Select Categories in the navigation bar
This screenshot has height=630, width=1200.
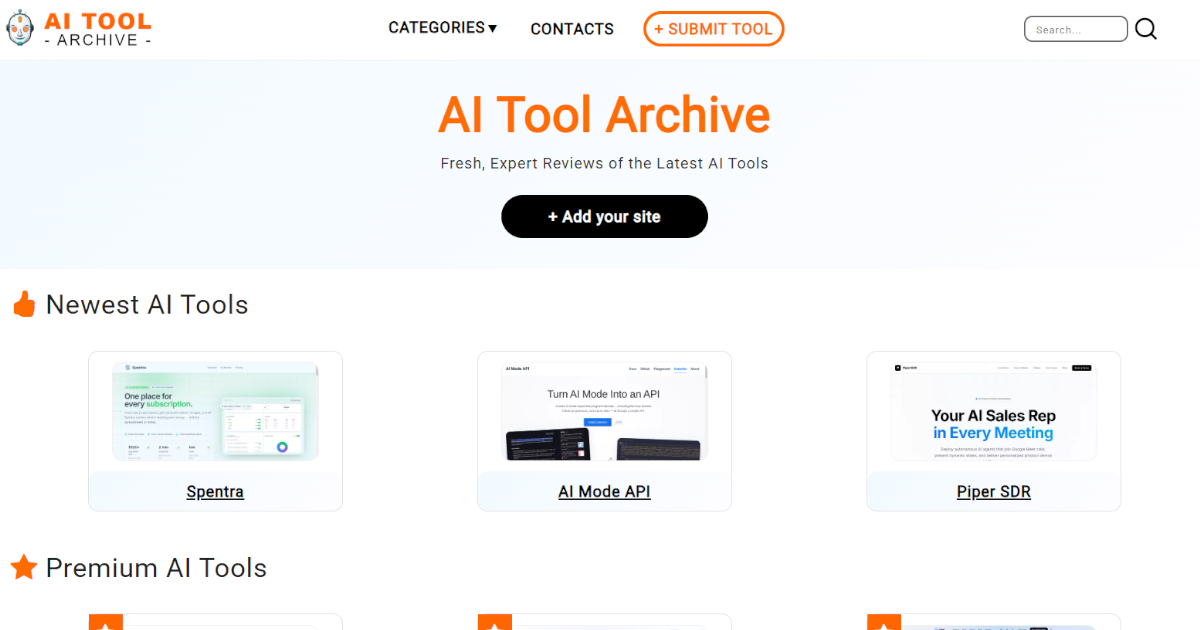coord(435,28)
